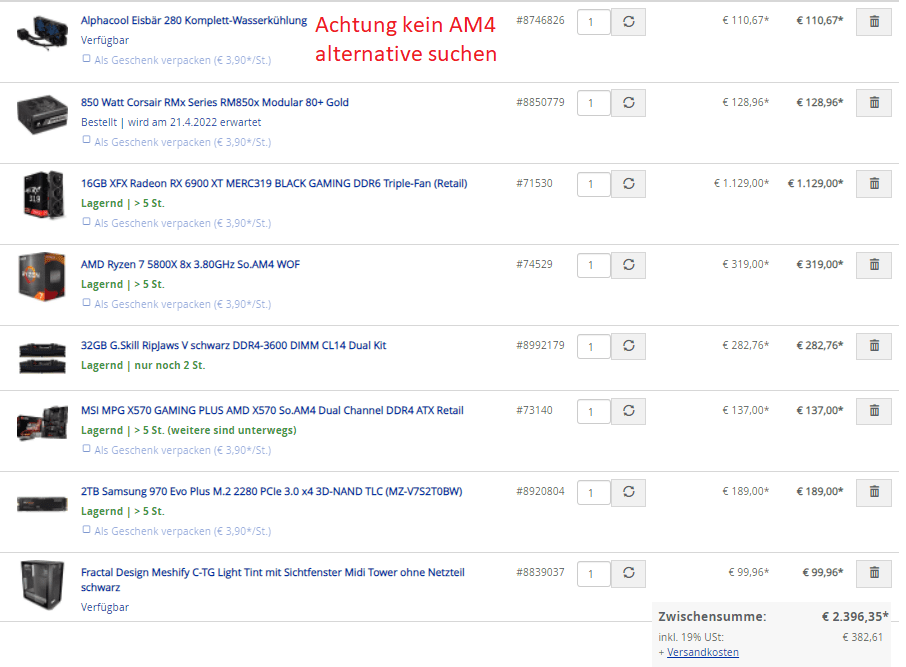The height and width of the screenshot is (667, 906).
Task: Enable gift wrap for Corsair RM850x
Action: [x=86, y=139]
